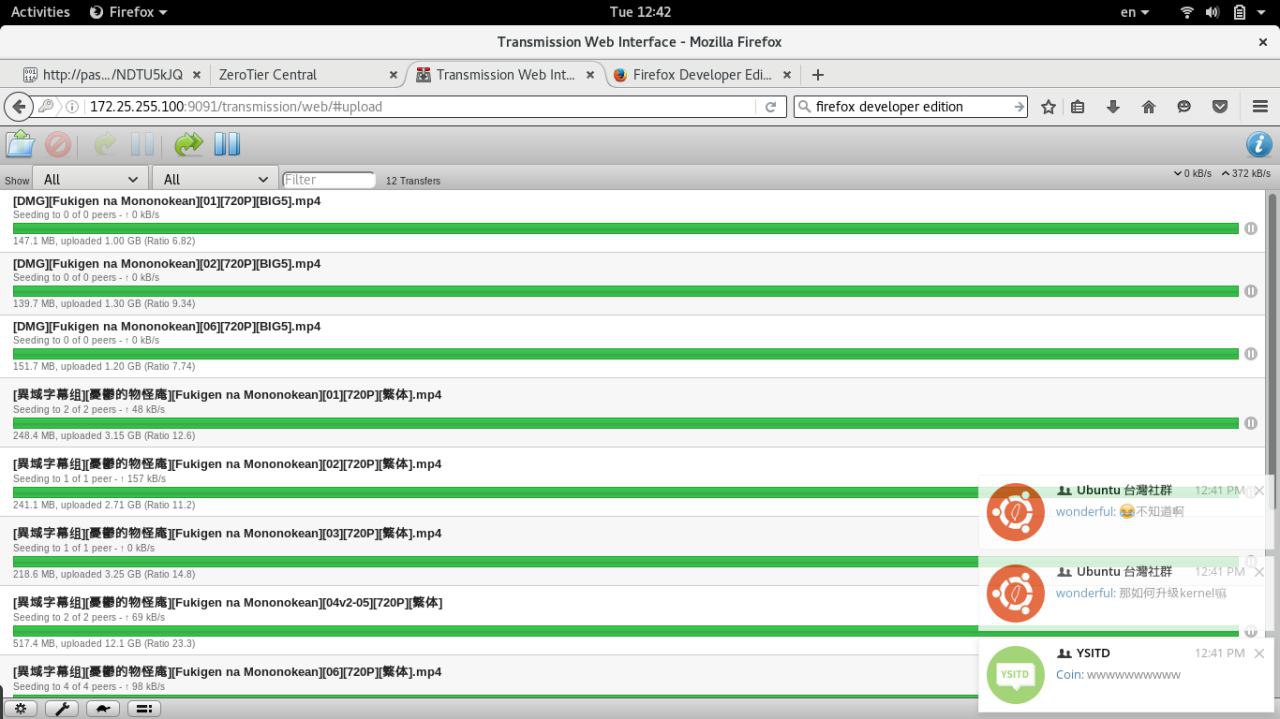The image size is (1280, 719).
Task: Toggle turtle speed limit mode
Action: [103, 708]
